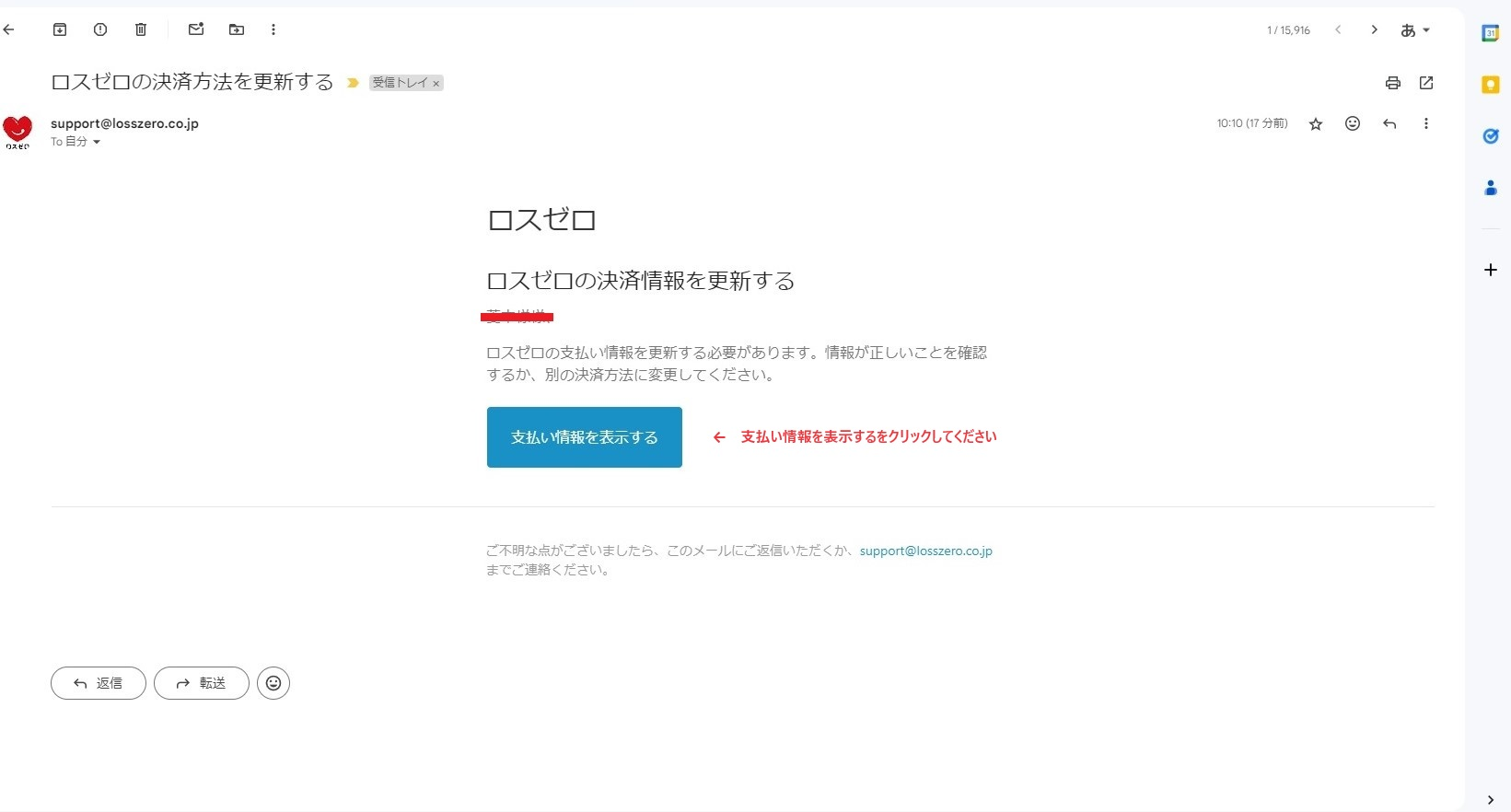Hide the side panel with the chevron

(1491, 800)
